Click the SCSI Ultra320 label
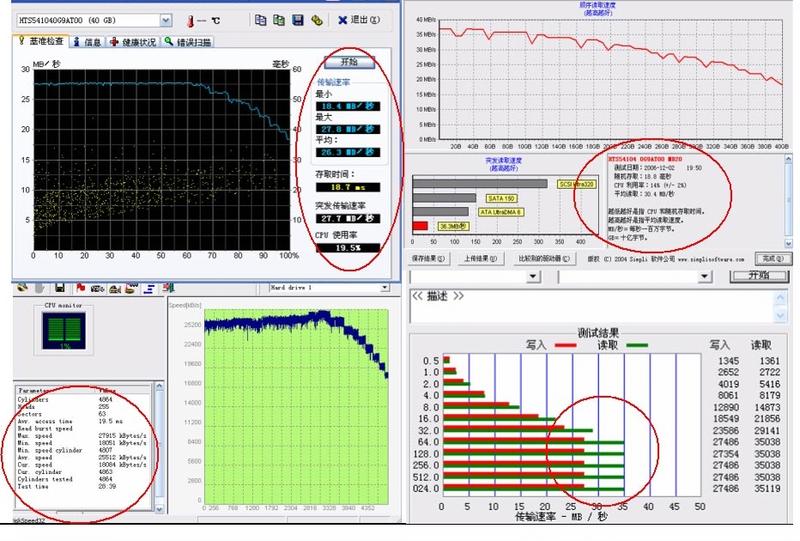The width and height of the screenshot is (800, 541). [577, 184]
